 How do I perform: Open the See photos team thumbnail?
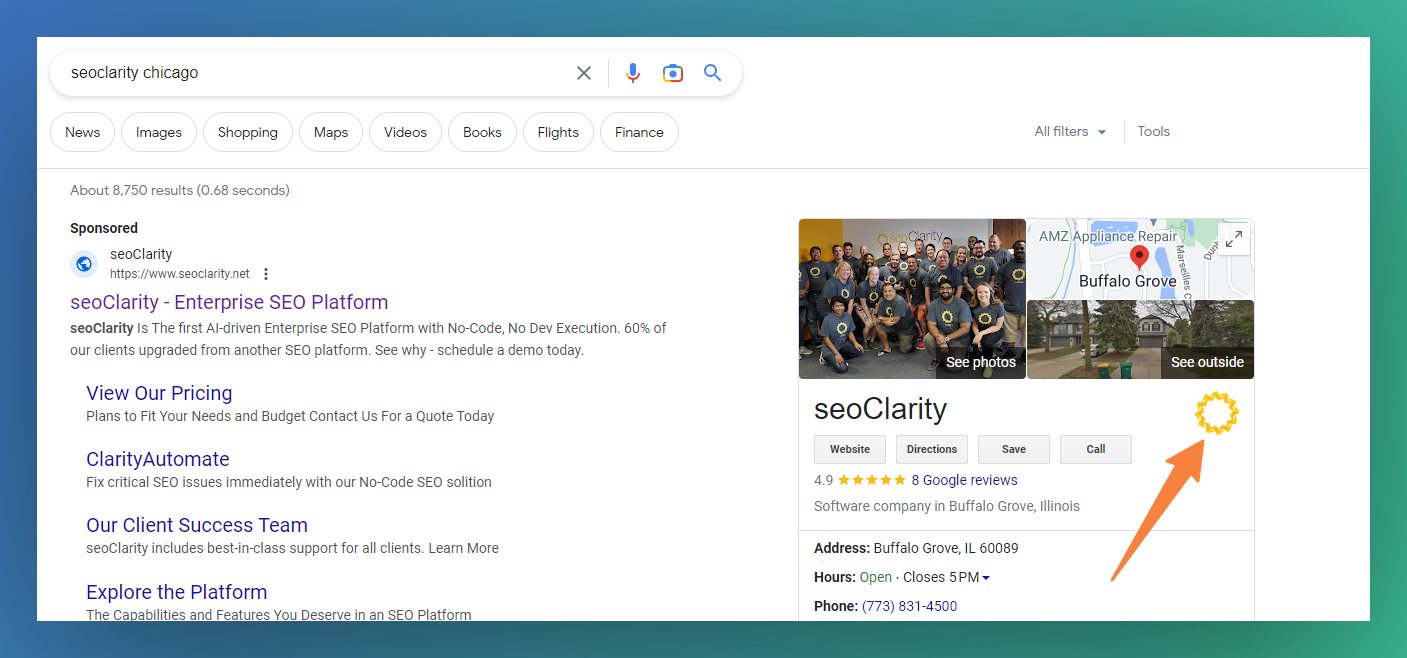[912, 299]
